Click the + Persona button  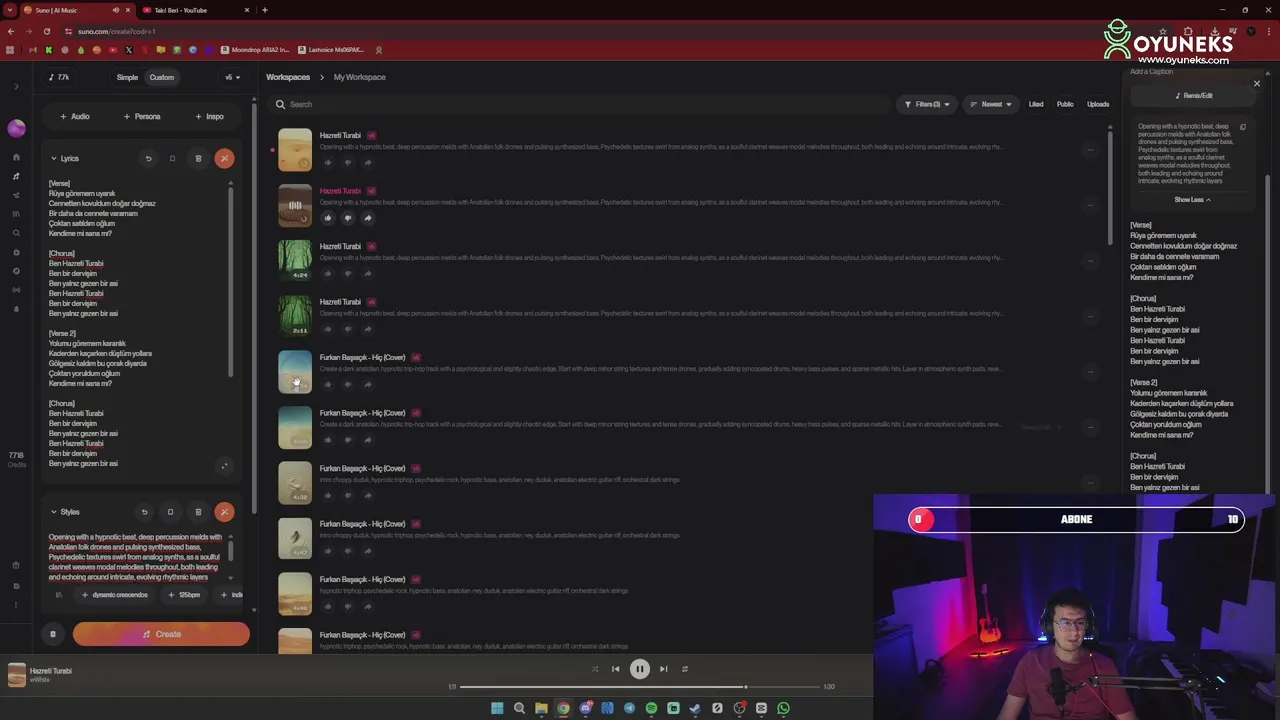tap(142, 116)
